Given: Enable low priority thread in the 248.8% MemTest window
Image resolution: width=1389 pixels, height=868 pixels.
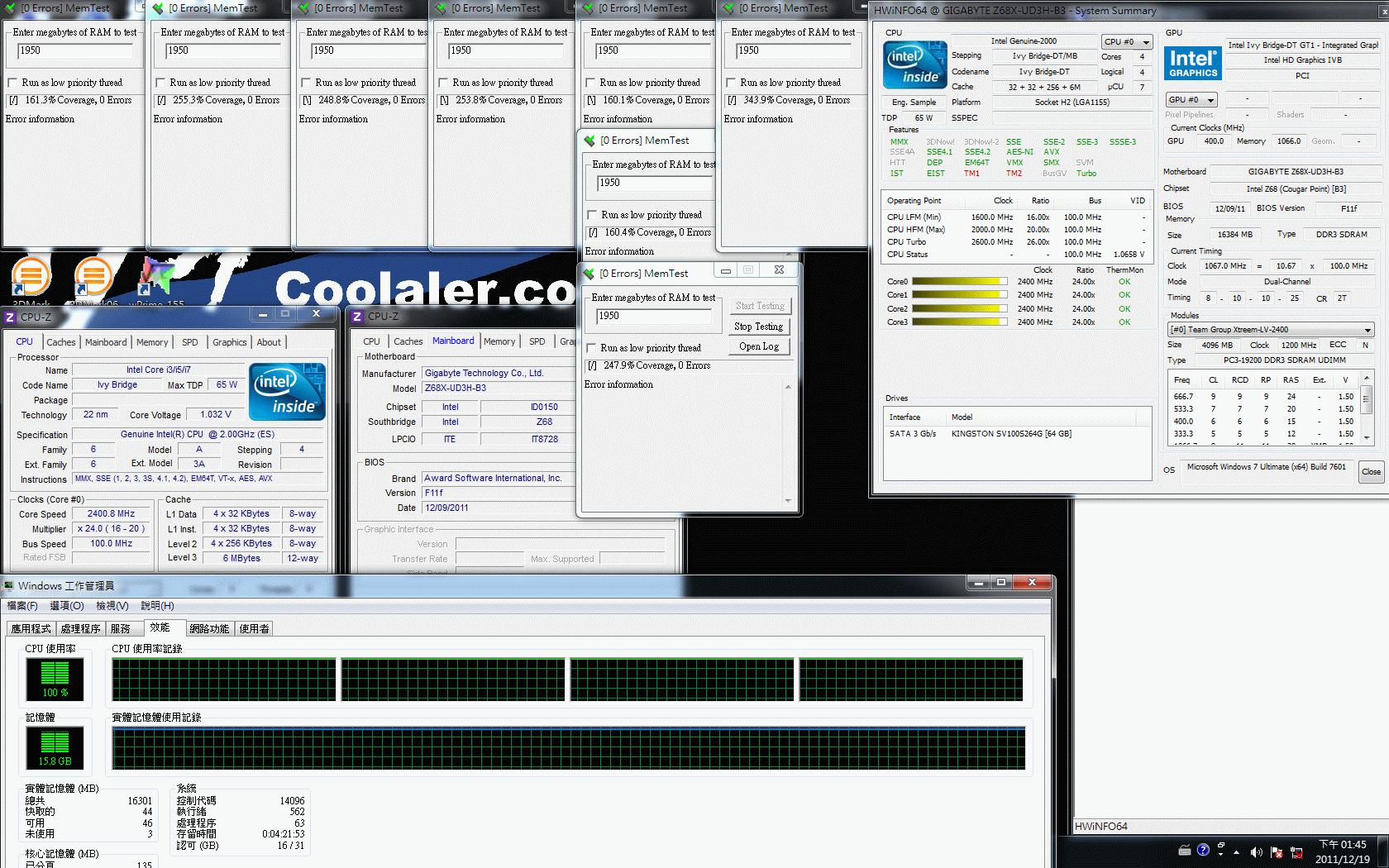Looking at the screenshot, I should click(x=306, y=83).
